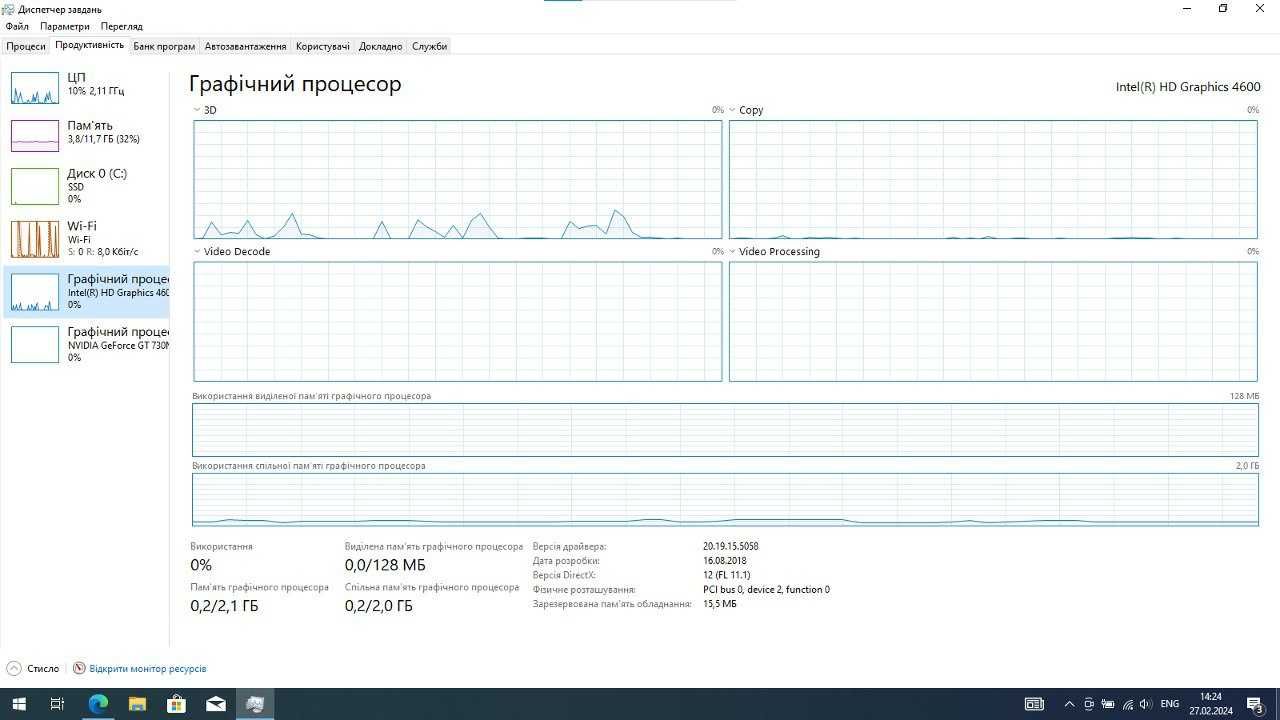Open Task View on the taskbar
Screen dimensions: 1280x720
pyautogui.click(x=57, y=704)
